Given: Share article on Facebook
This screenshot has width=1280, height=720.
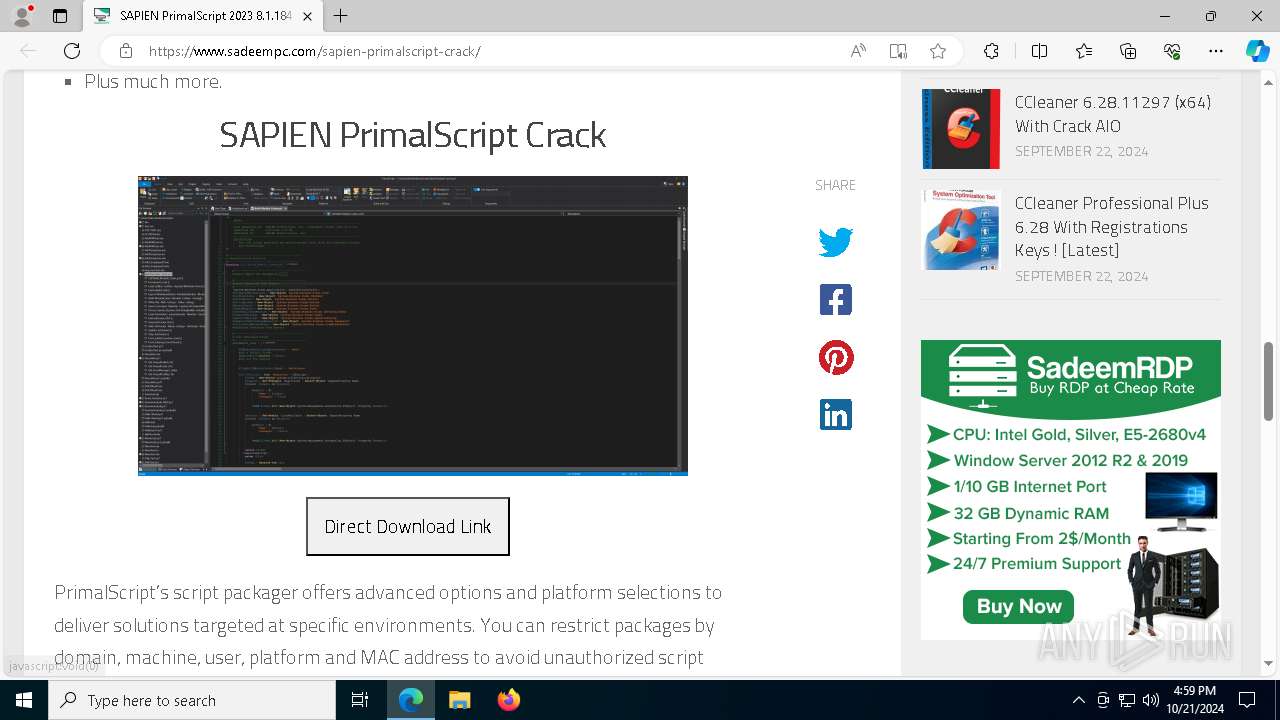Looking at the screenshot, I should click(835, 300).
